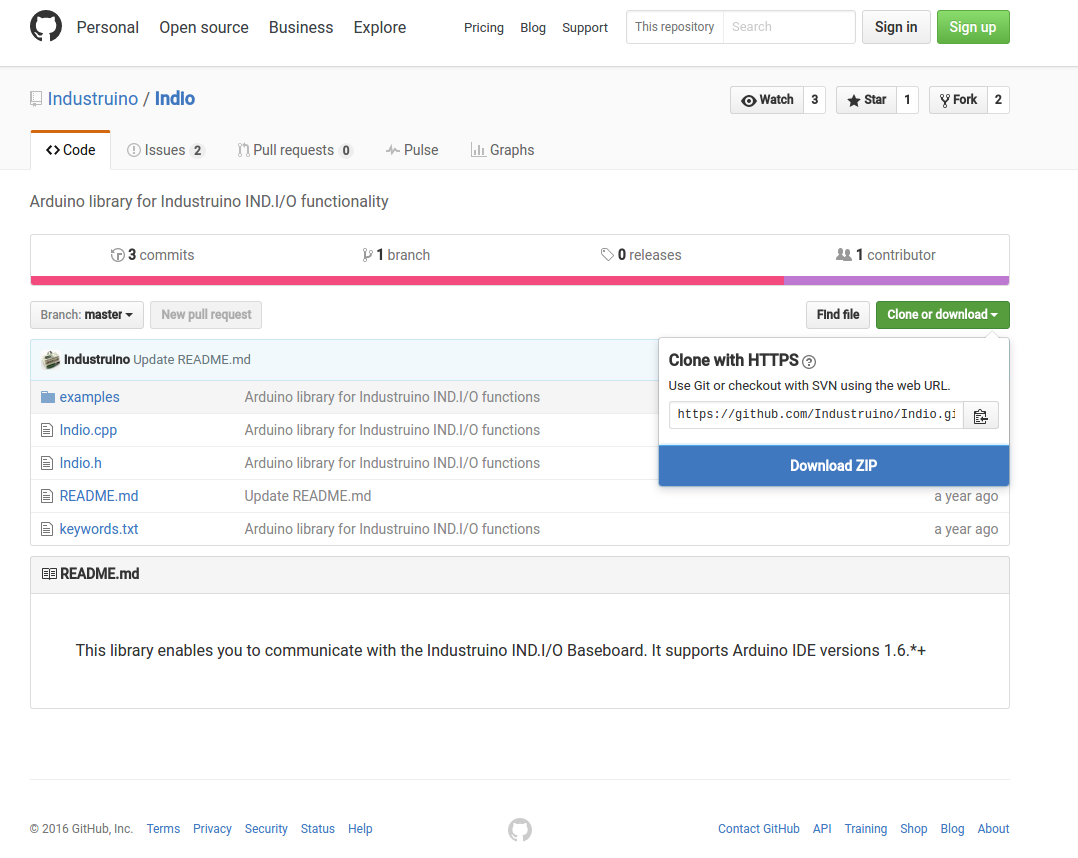Open the About footer link
Viewport: 1078px width, 858px height.
point(993,829)
